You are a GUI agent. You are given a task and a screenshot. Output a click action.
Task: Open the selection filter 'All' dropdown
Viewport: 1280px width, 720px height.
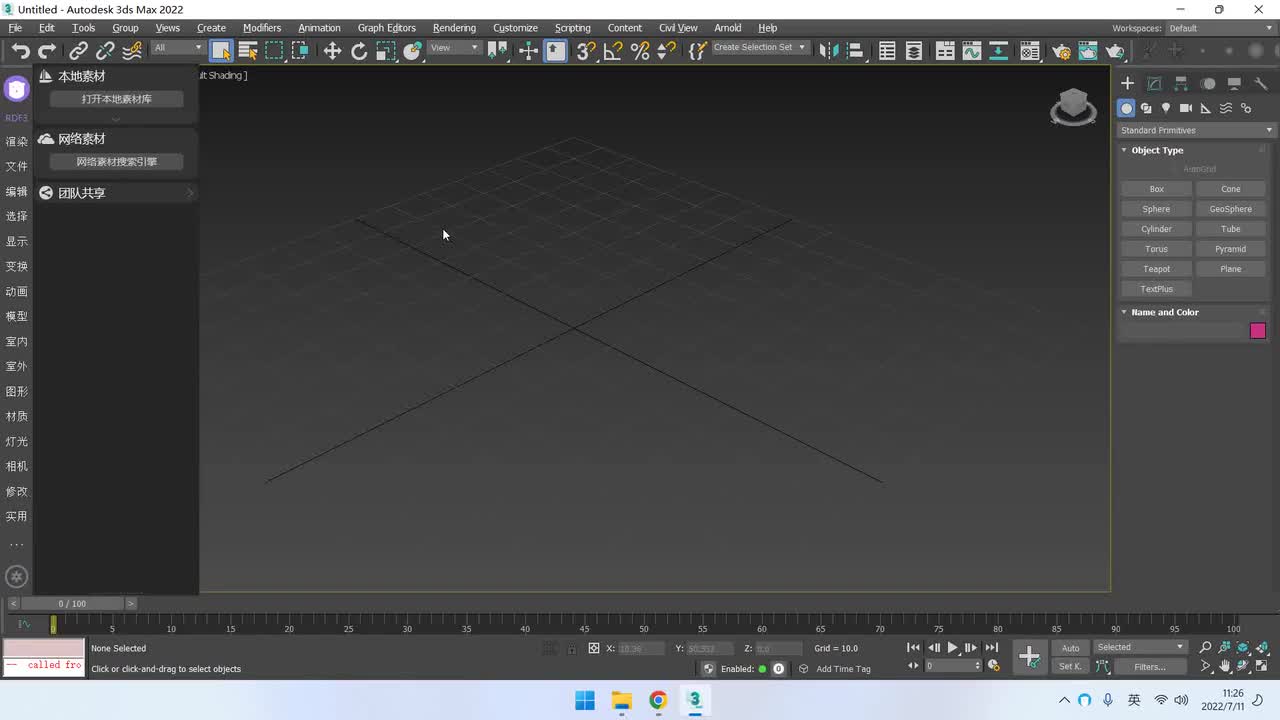(178, 48)
